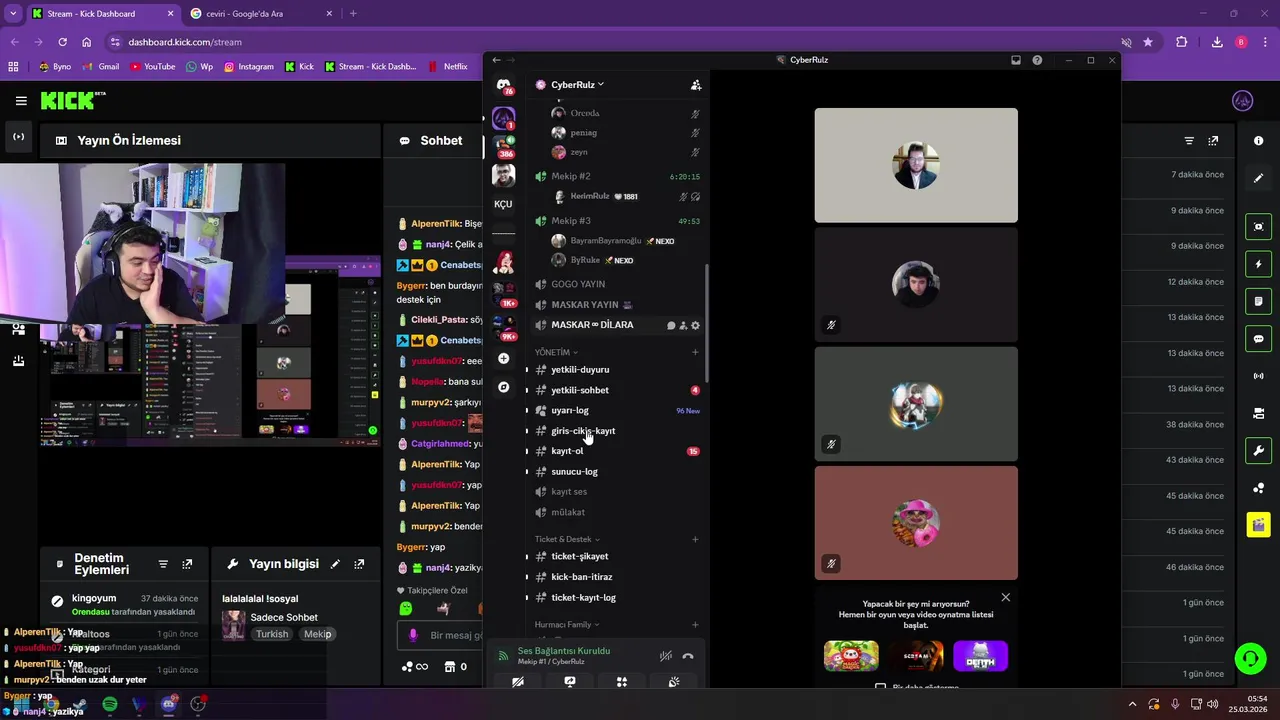Open Discord server discovery compass icon
The height and width of the screenshot is (720, 1280).
coord(503,387)
